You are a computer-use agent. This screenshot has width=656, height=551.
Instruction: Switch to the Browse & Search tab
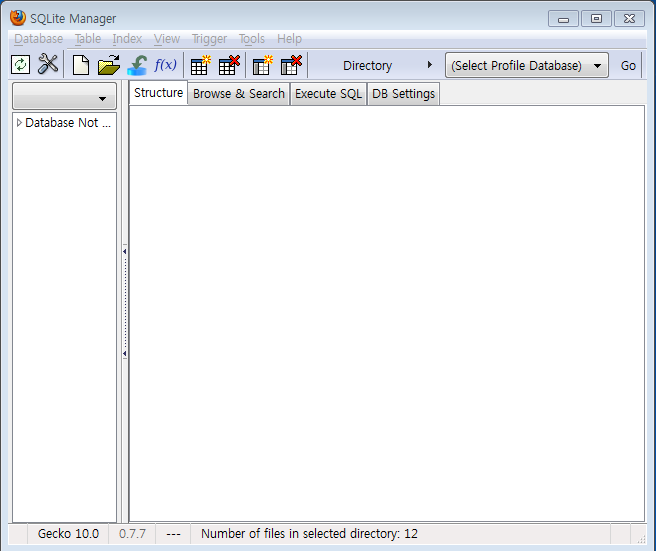(238, 94)
